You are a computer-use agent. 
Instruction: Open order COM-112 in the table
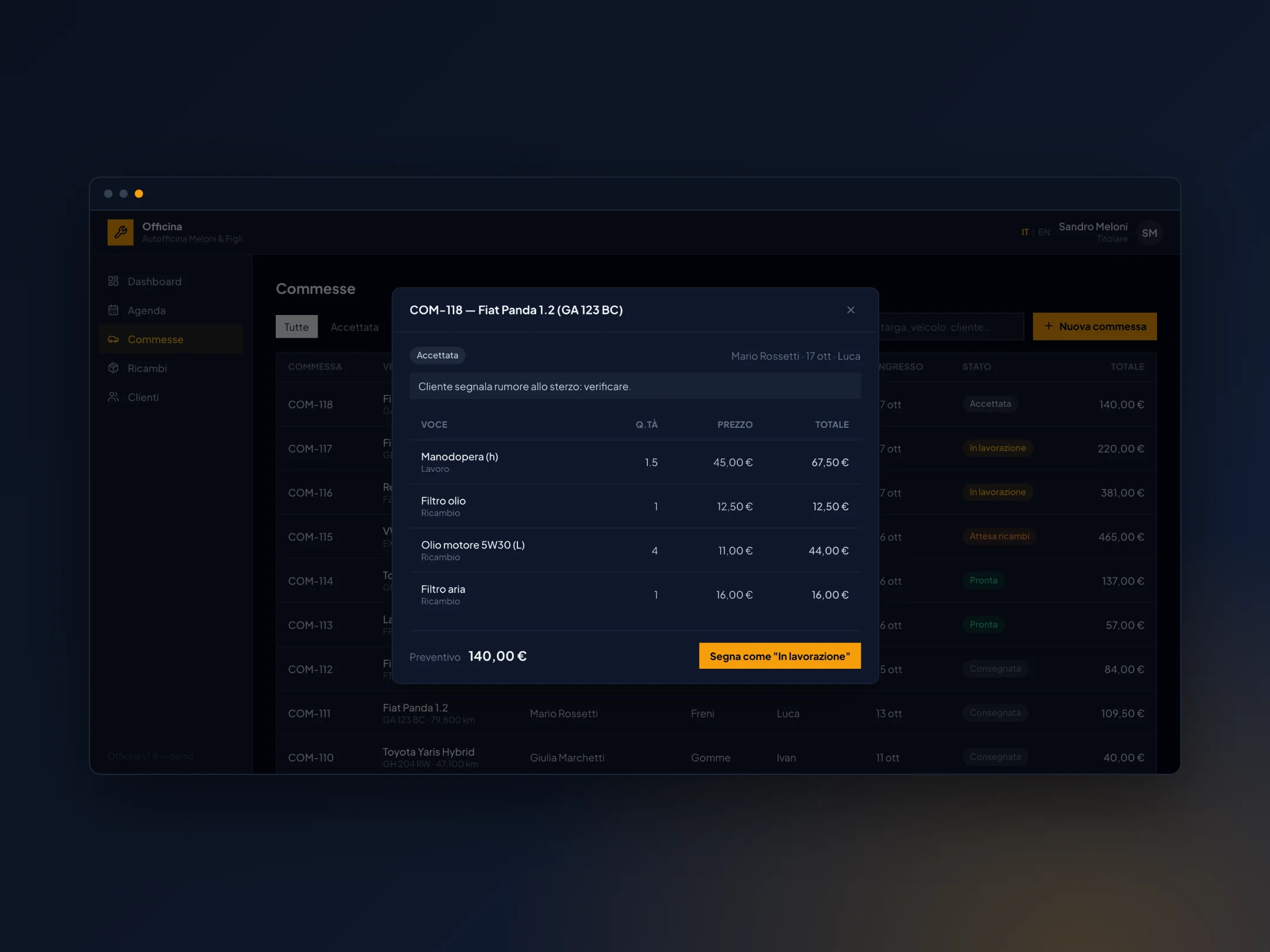point(310,669)
